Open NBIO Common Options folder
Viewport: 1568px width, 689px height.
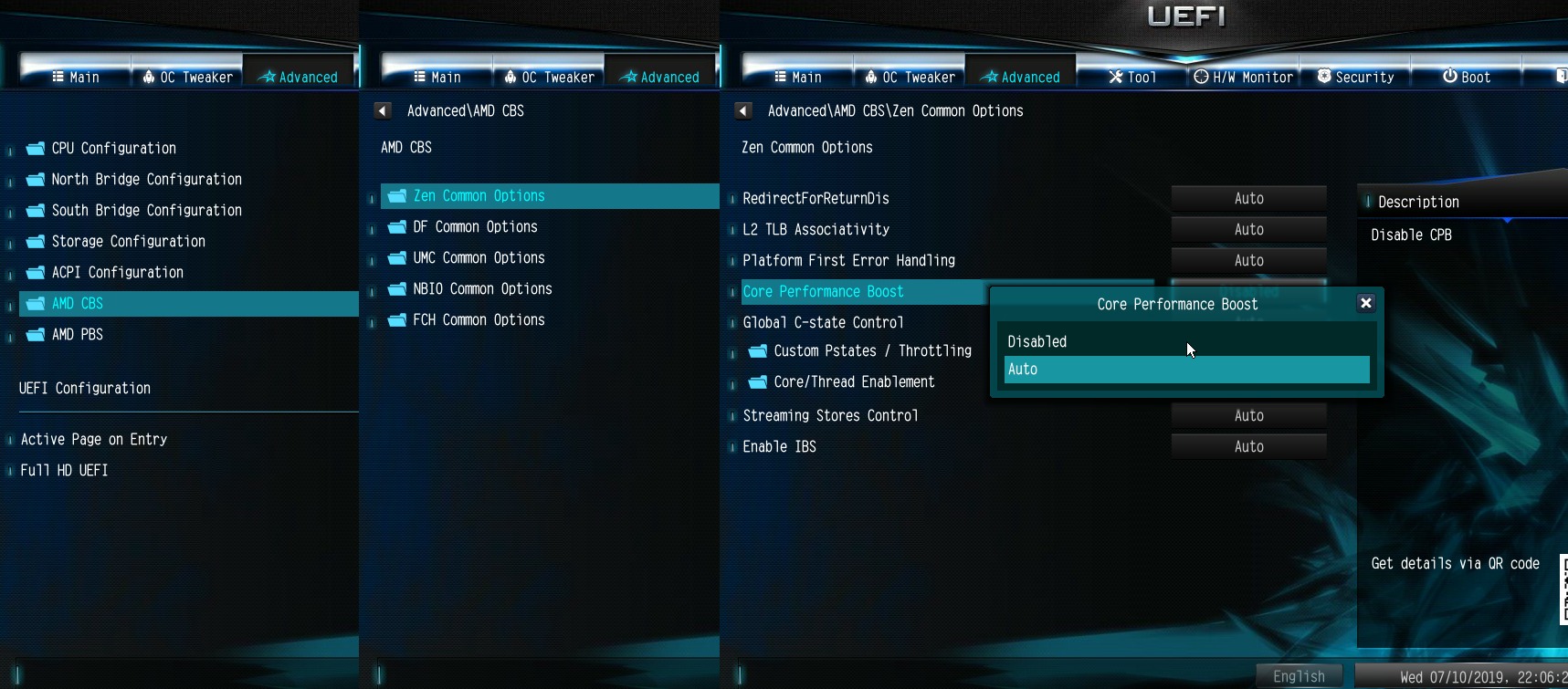click(x=469, y=288)
